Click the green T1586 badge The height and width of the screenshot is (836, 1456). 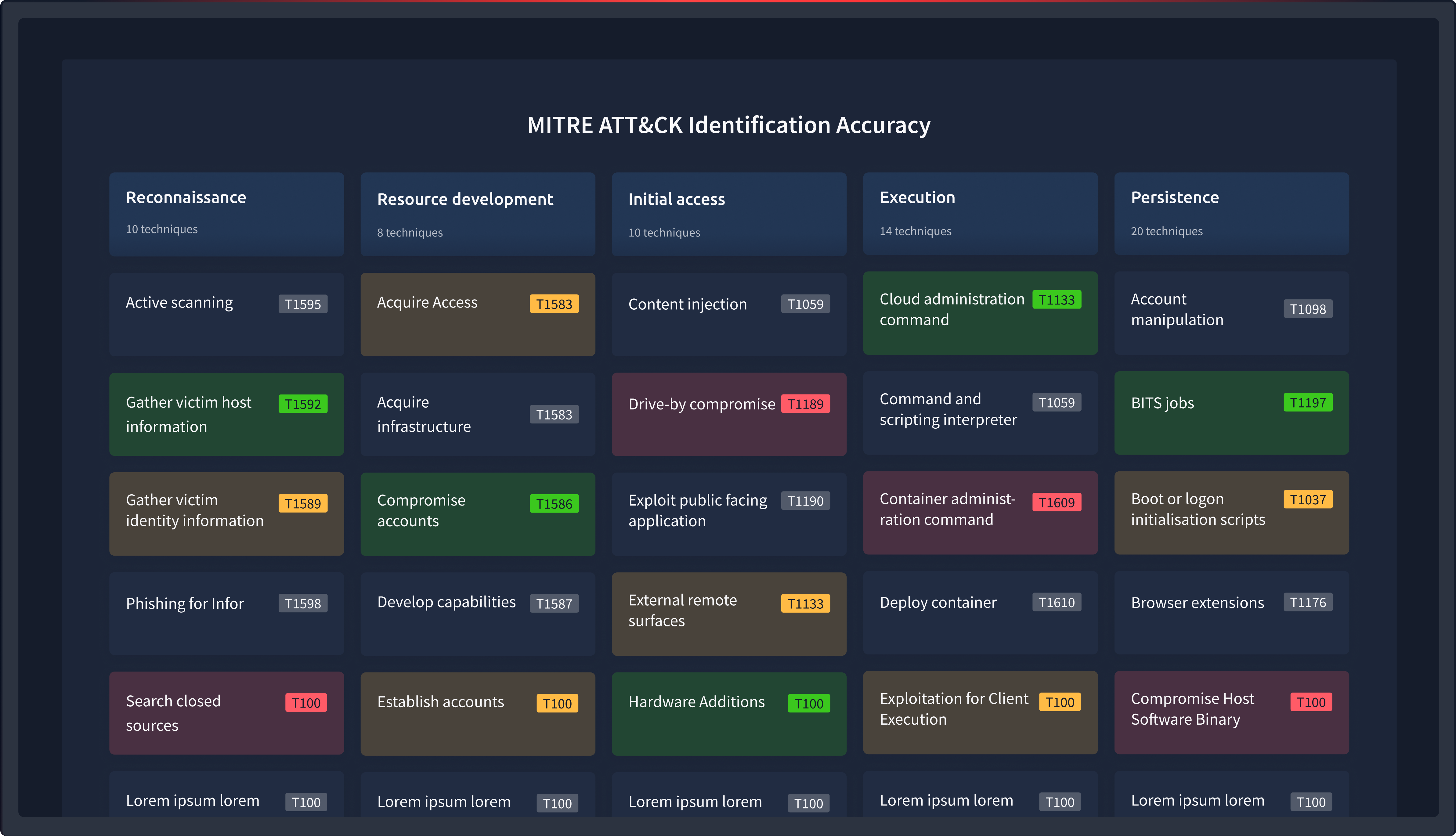point(554,503)
